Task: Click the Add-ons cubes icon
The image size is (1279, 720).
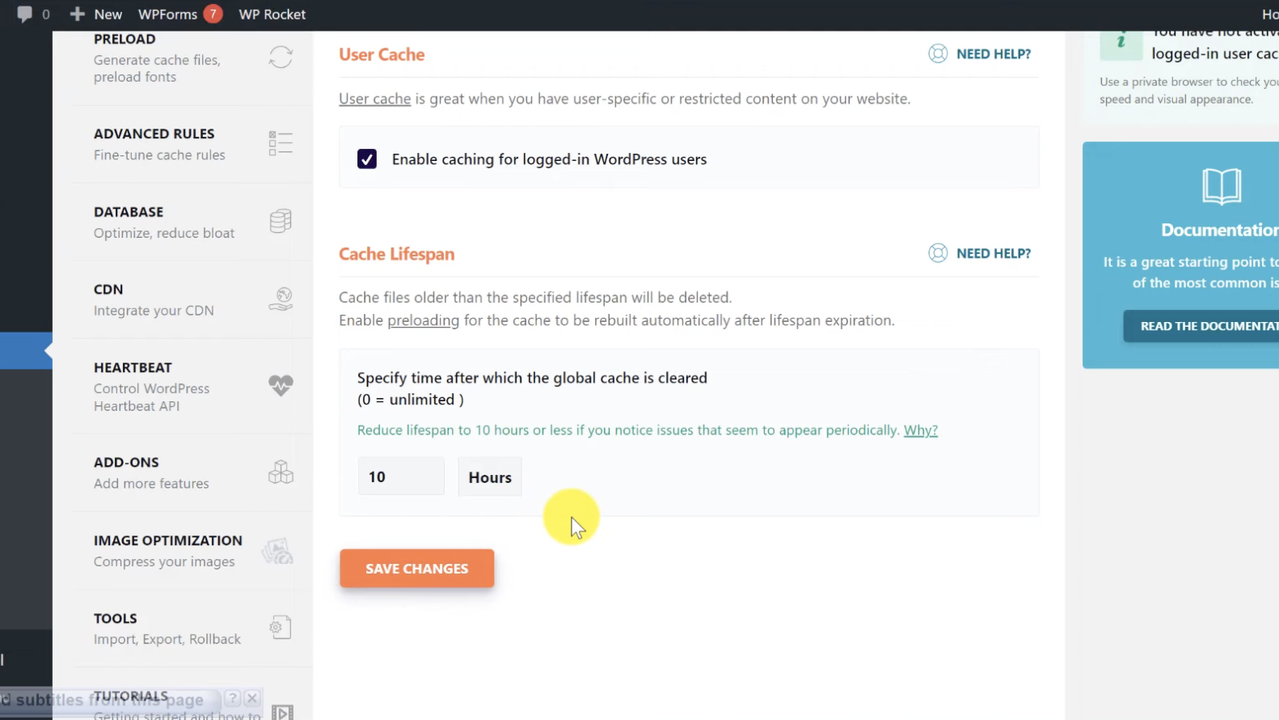Action: pyautogui.click(x=280, y=472)
